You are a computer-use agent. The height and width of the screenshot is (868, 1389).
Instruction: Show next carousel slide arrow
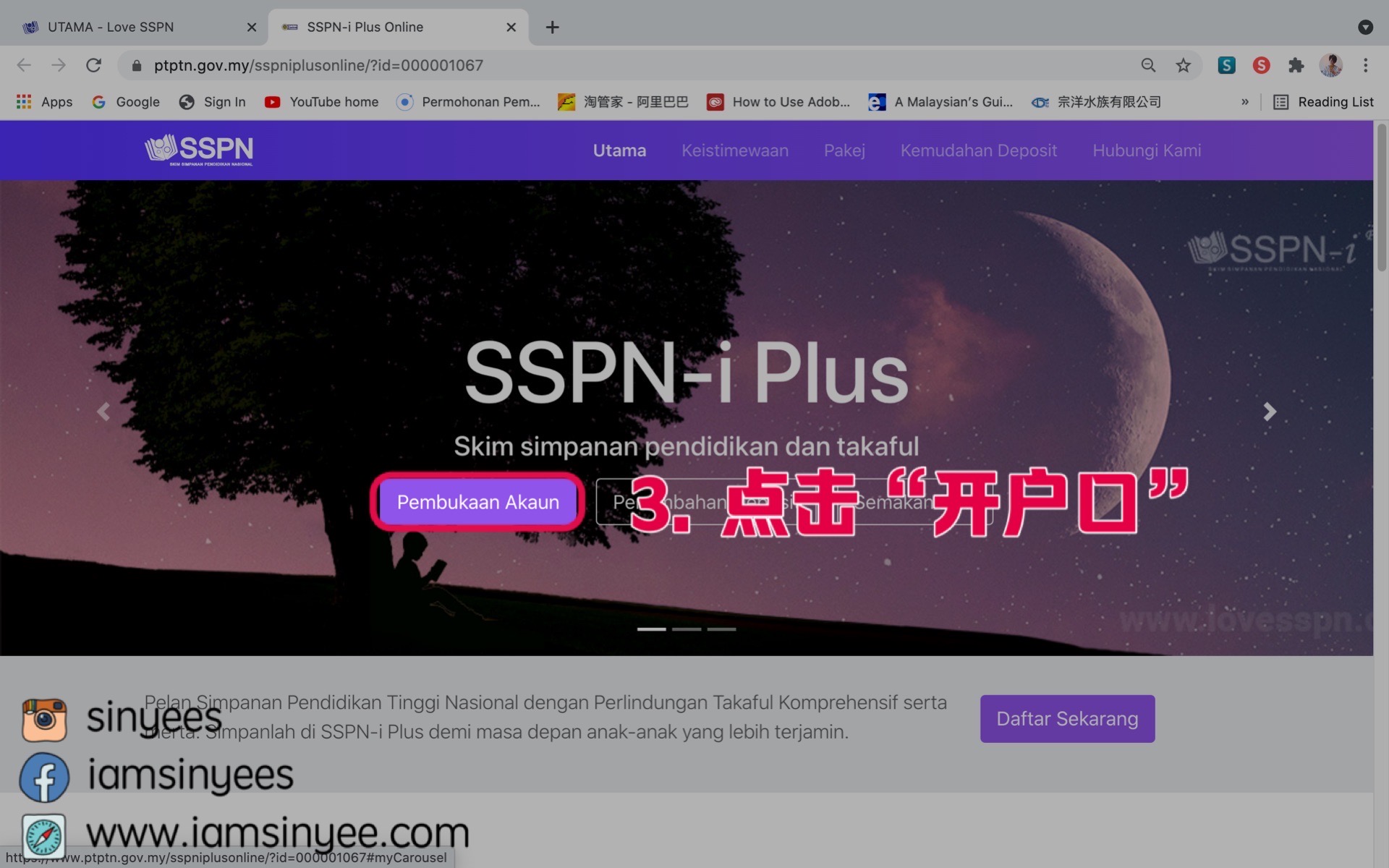click(x=1270, y=412)
